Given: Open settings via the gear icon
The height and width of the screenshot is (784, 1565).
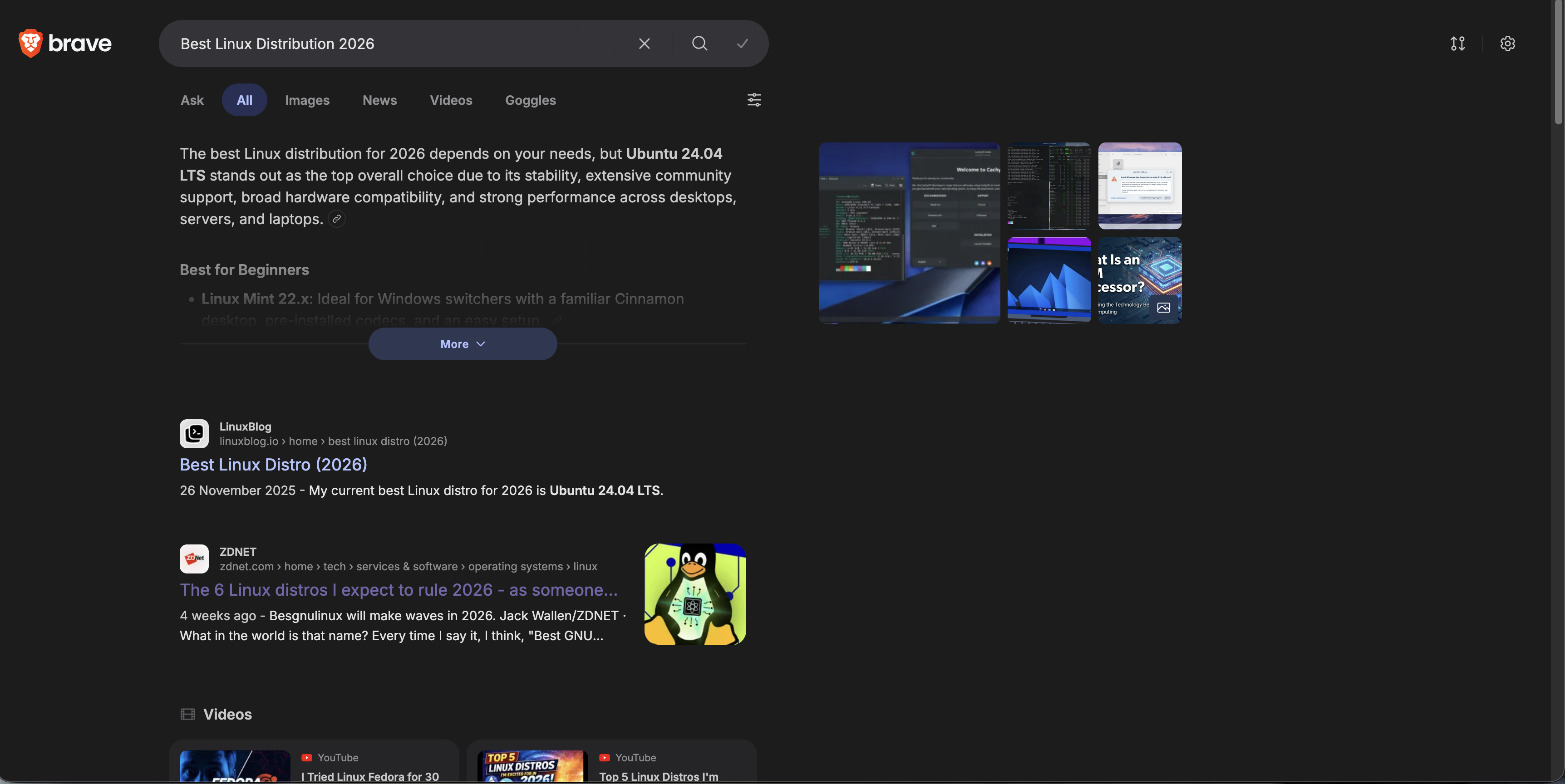Looking at the screenshot, I should click(x=1507, y=43).
